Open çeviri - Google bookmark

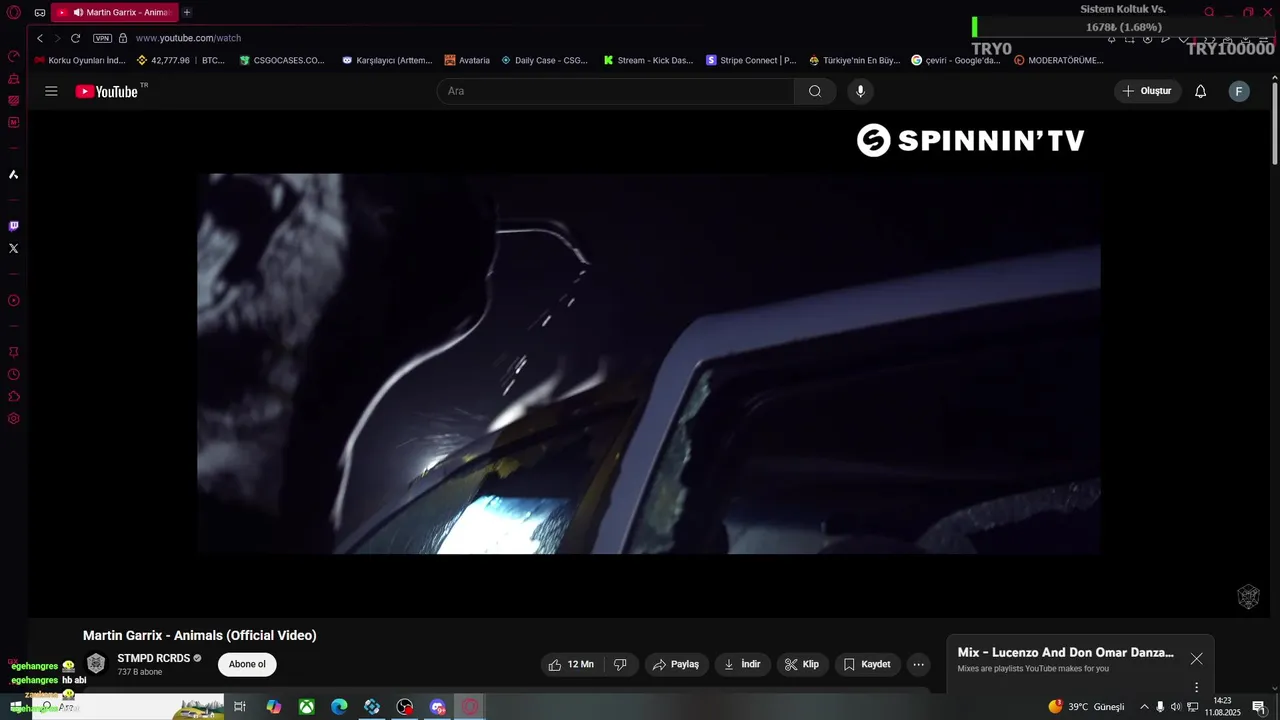click(x=956, y=60)
